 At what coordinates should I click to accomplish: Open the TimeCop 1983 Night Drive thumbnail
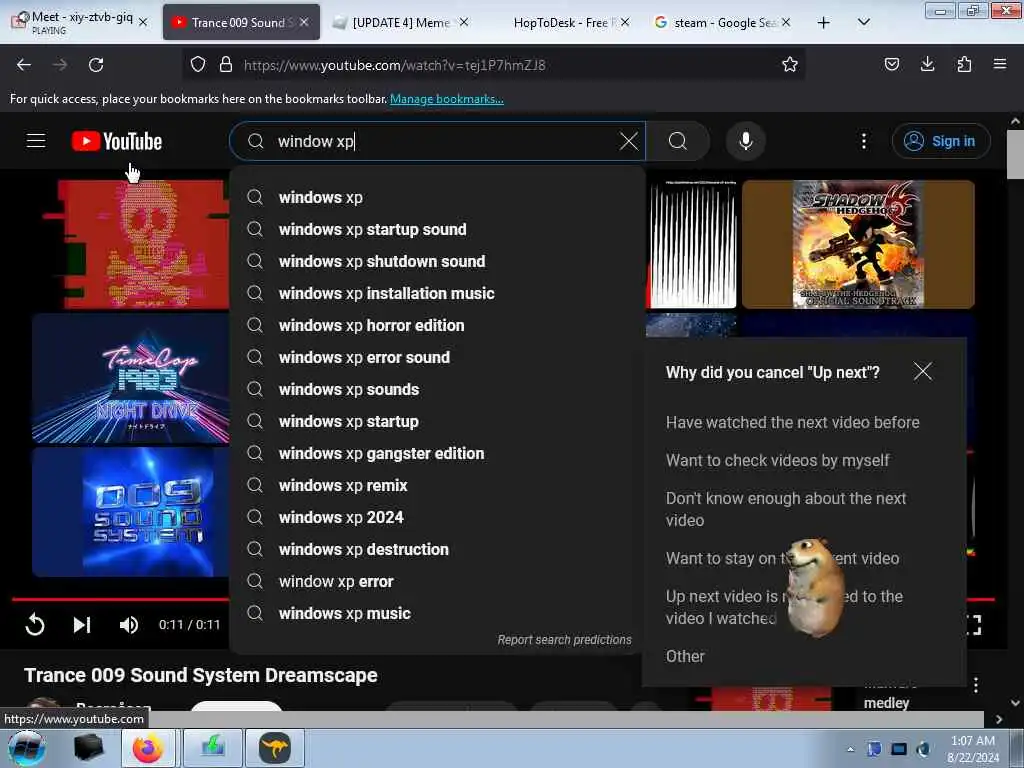pos(131,378)
